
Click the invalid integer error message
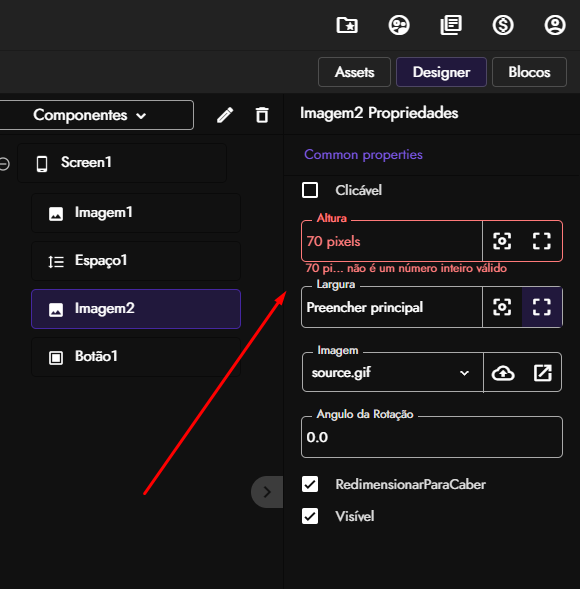(406, 268)
